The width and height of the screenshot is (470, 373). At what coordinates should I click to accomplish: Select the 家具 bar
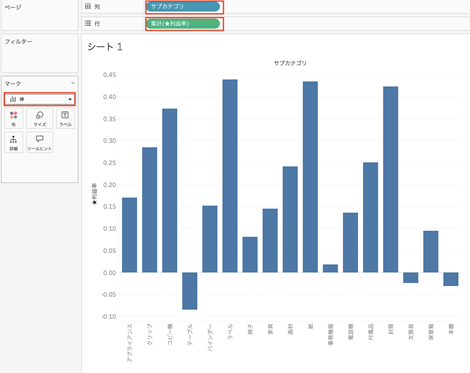(x=270, y=241)
